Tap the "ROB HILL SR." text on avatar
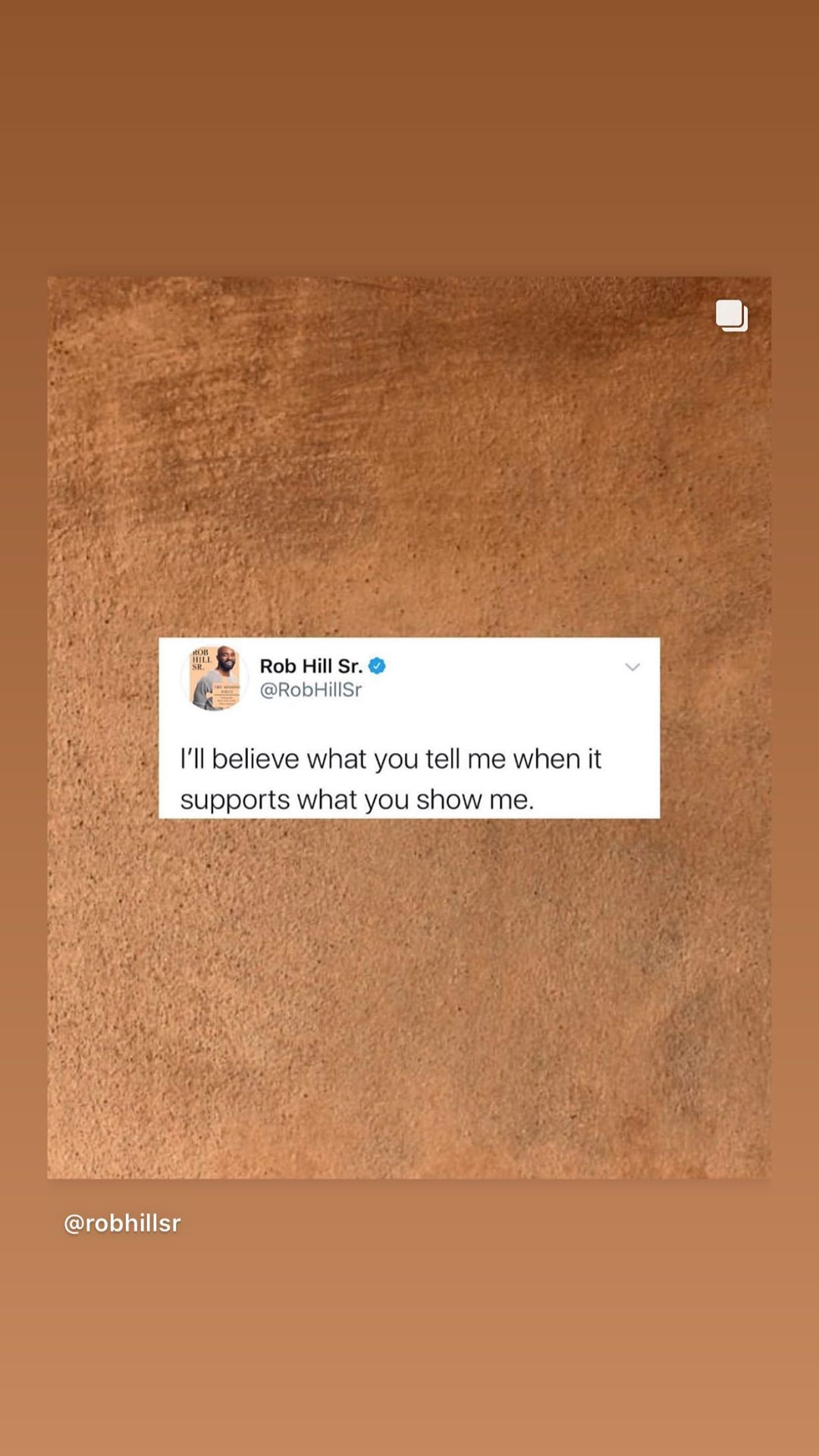Image resolution: width=819 pixels, height=1456 pixels. coord(201,659)
